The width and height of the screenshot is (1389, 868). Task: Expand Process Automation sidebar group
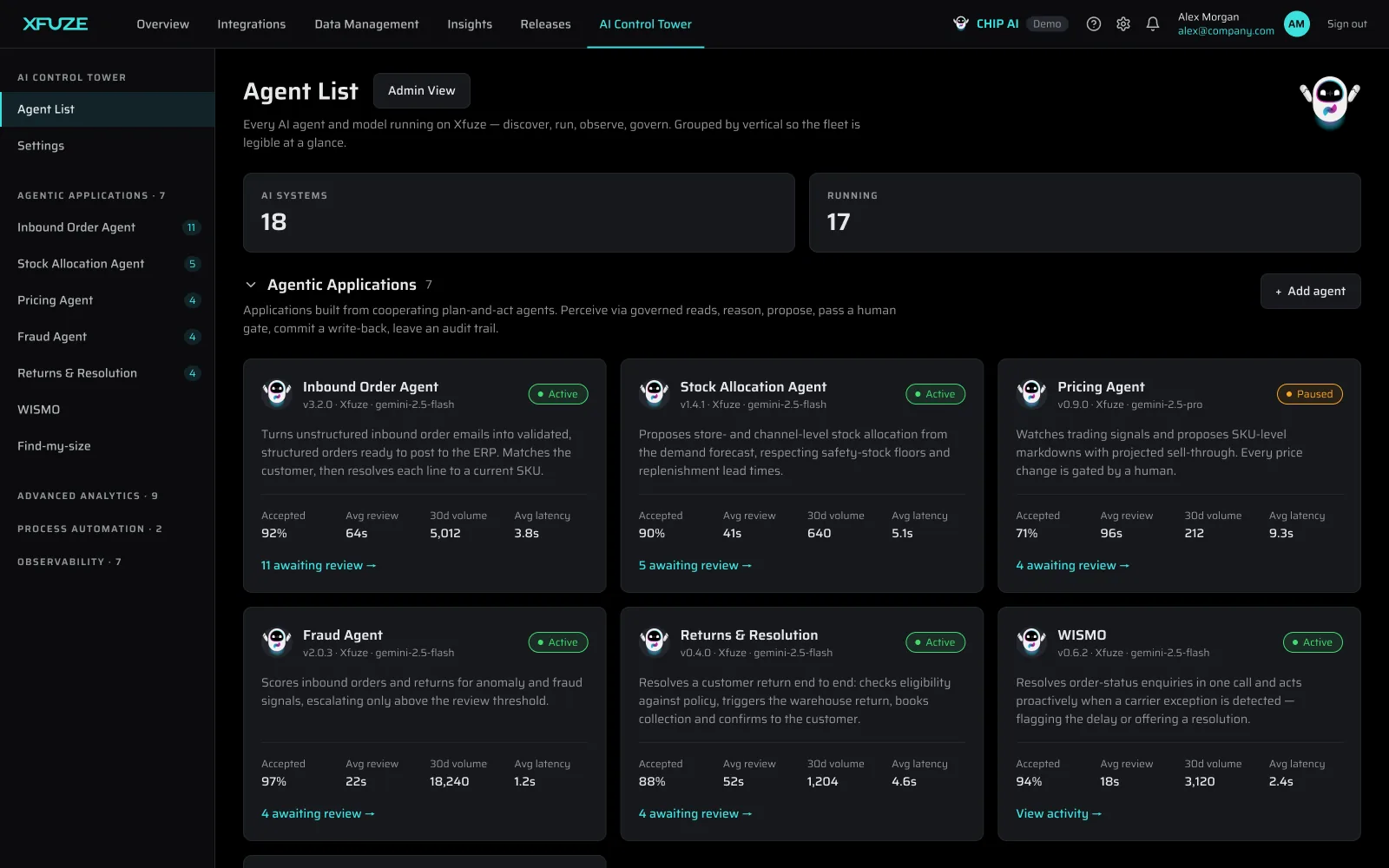click(89, 529)
